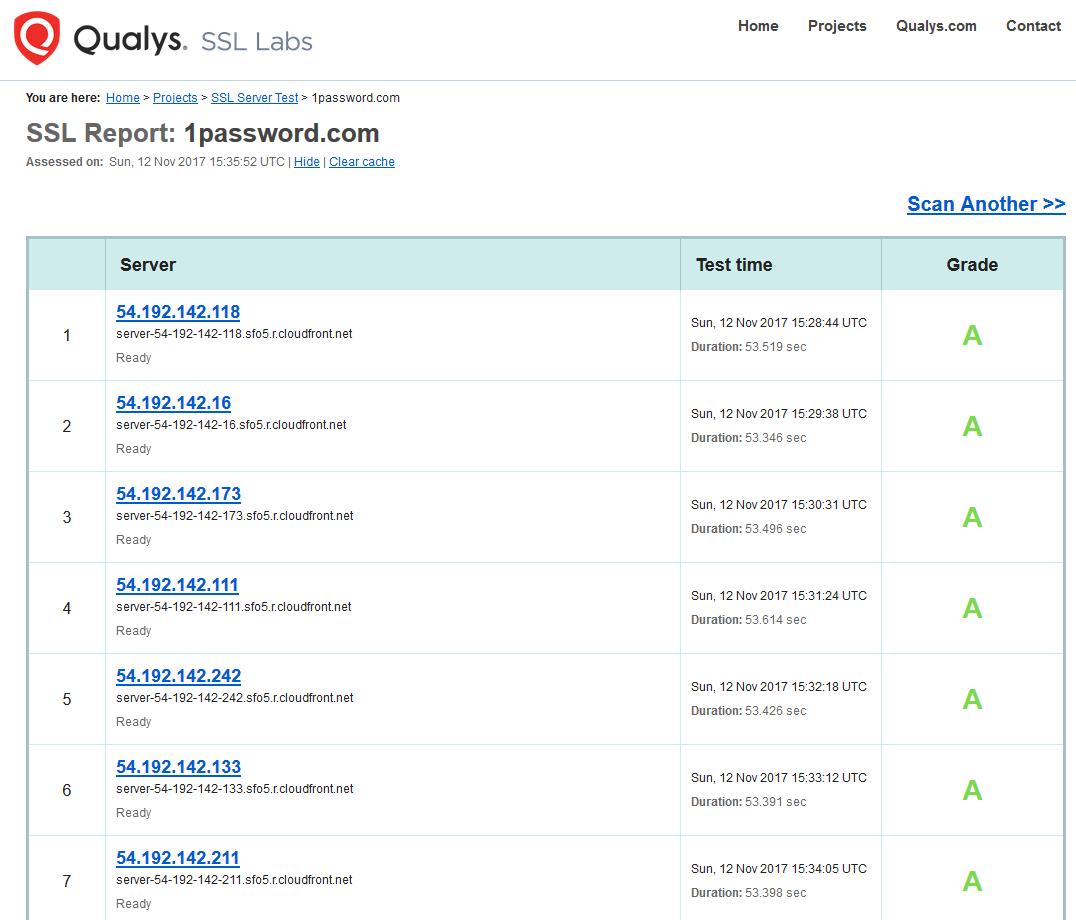Click the Hide link beside assessment date
The width and height of the screenshot is (1076, 920).
tap(307, 162)
